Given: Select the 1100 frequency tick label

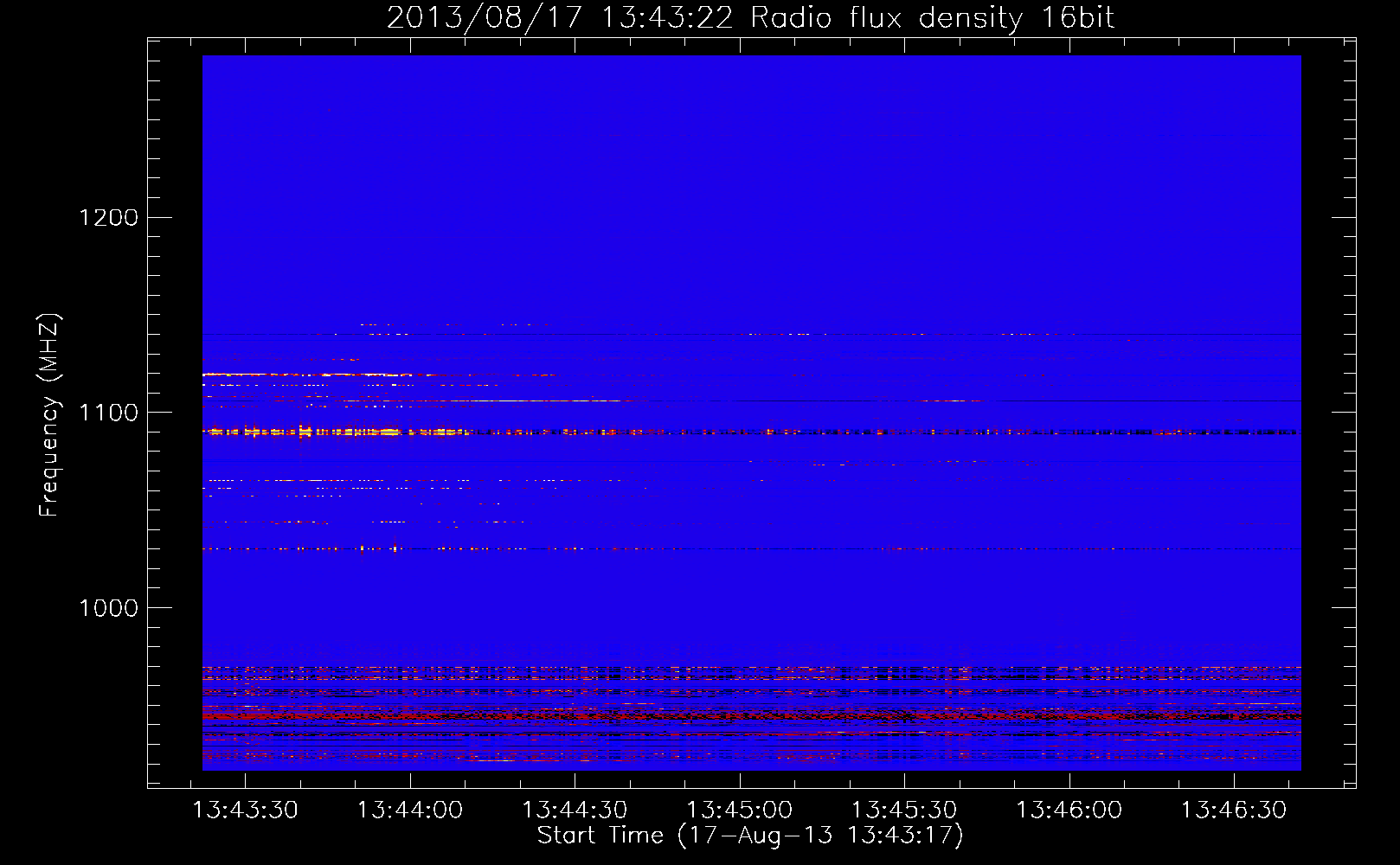Looking at the screenshot, I should tap(108, 413).
